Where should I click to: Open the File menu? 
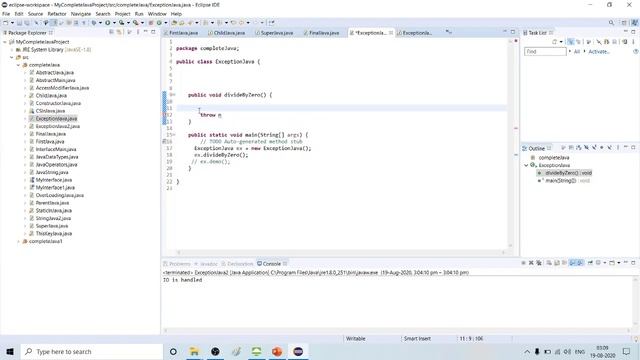[6, 14]
